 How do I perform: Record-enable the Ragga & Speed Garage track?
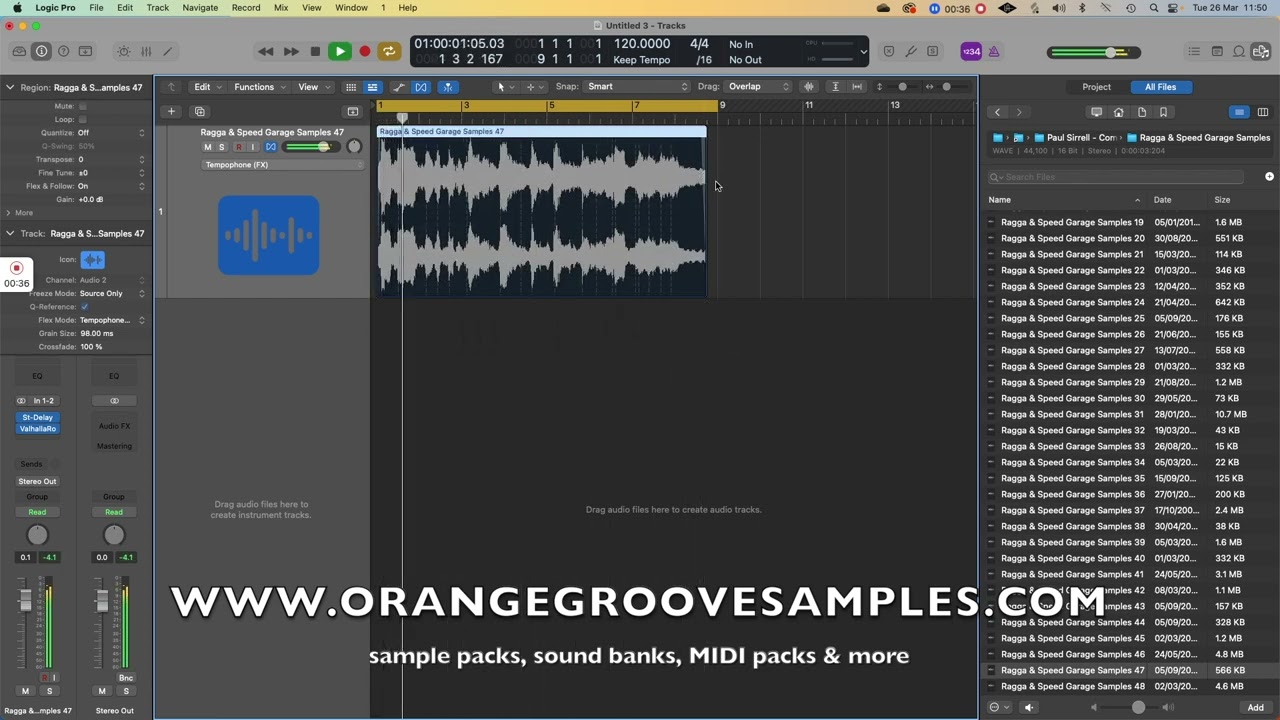[x=238, y=147]
